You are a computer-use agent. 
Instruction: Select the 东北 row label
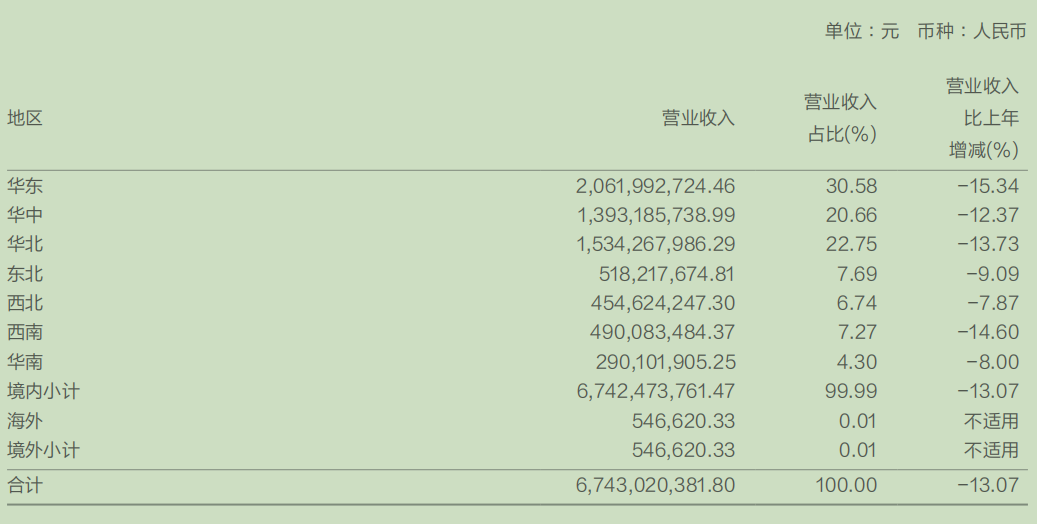pos(25,274)
